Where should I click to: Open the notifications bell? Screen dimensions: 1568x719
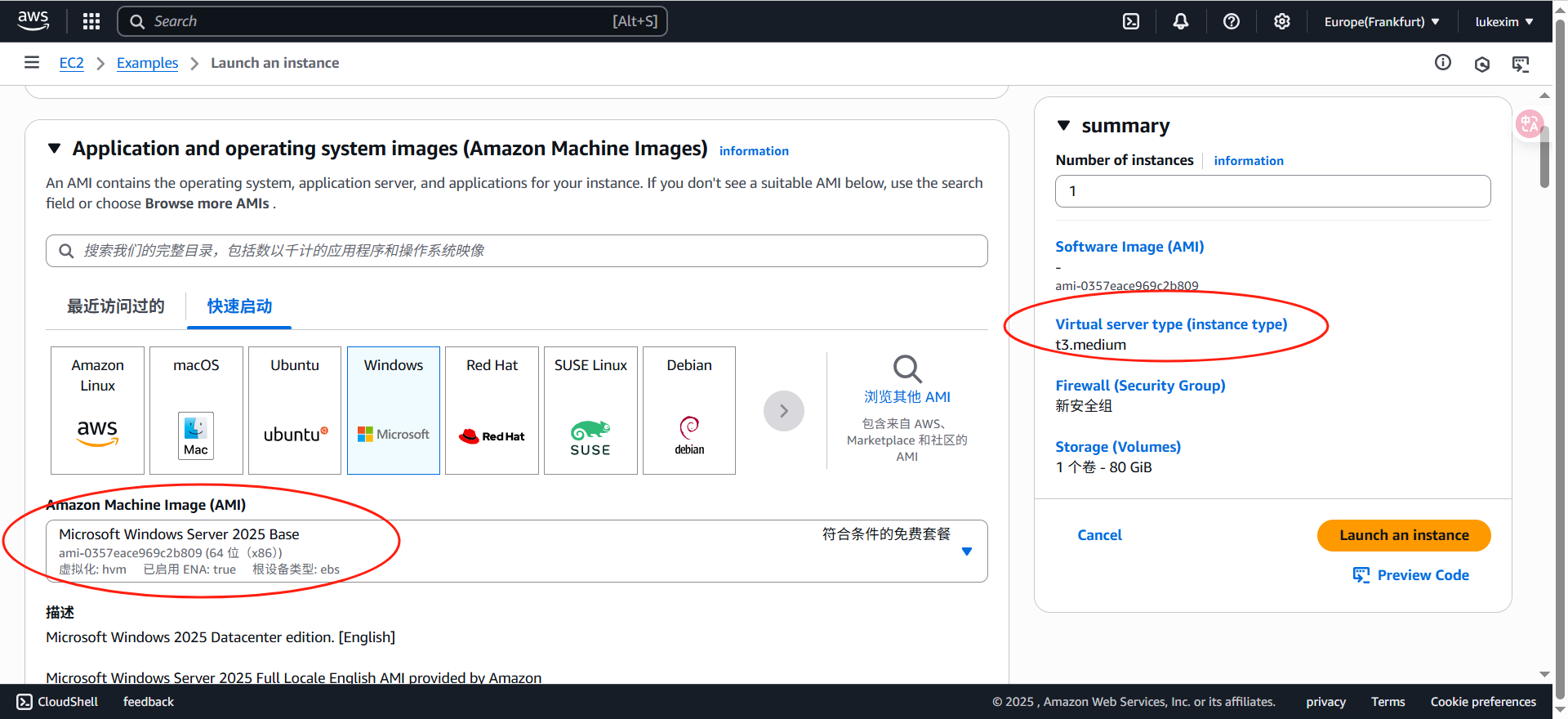pyautogui.click(x=1181, y=21)
